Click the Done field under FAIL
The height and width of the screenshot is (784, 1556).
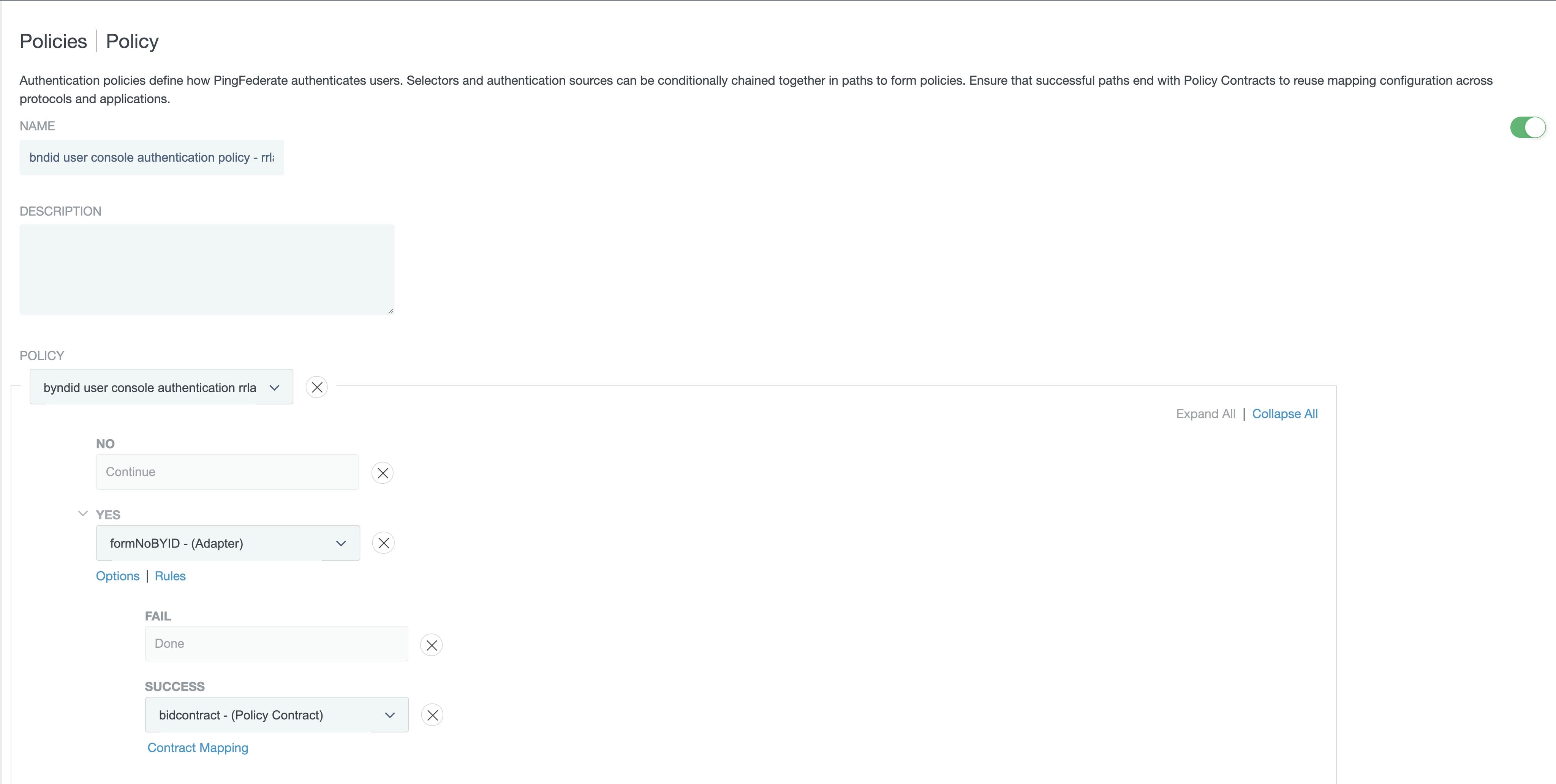tap(276, 644)
